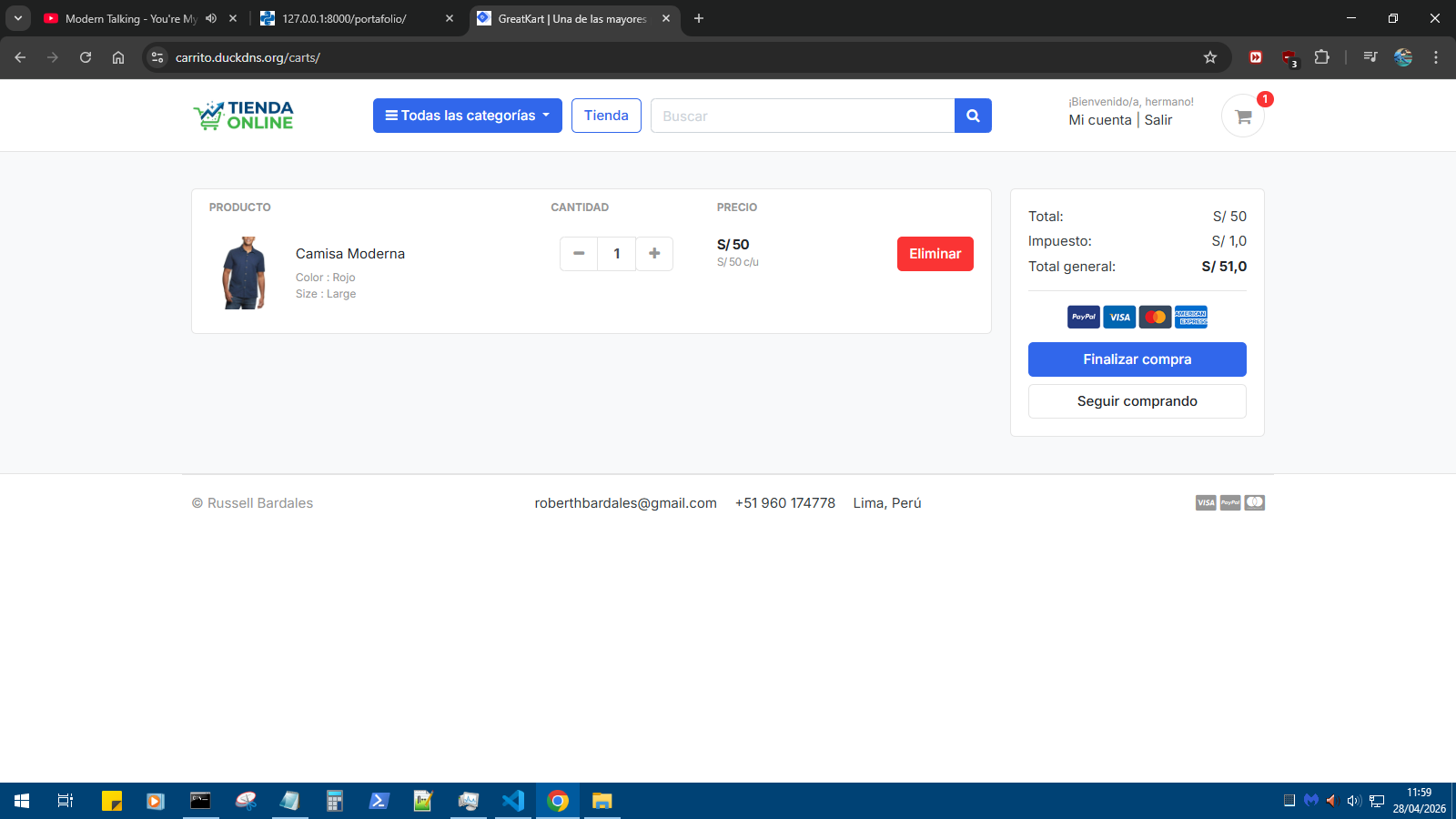Click the footer Mastercard icon
This screenshot has height=819, width=1456.
coord(1255,502)
